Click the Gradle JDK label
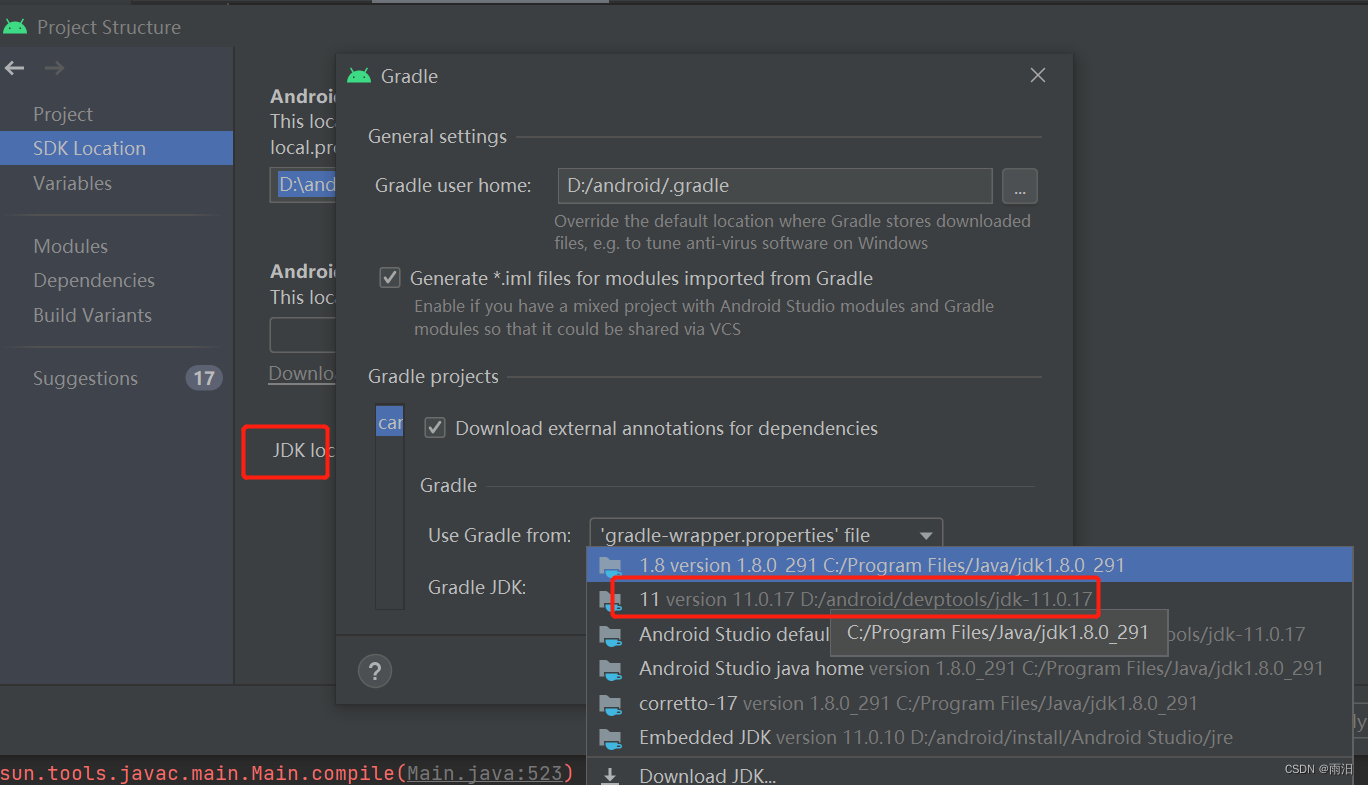1368x785 pixels. point(477,587)
